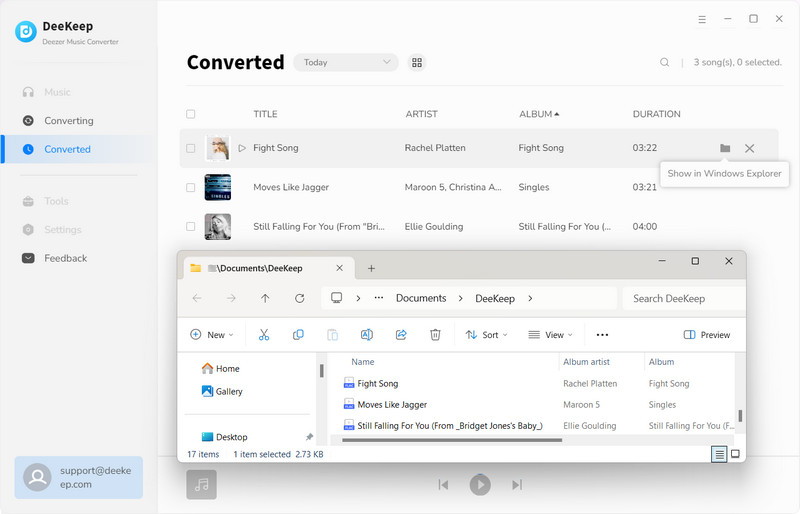Click the Paste icon in Explorer toolbar
Image resolution: width=800 pixels, height=514 pixels.
(332, 335)
